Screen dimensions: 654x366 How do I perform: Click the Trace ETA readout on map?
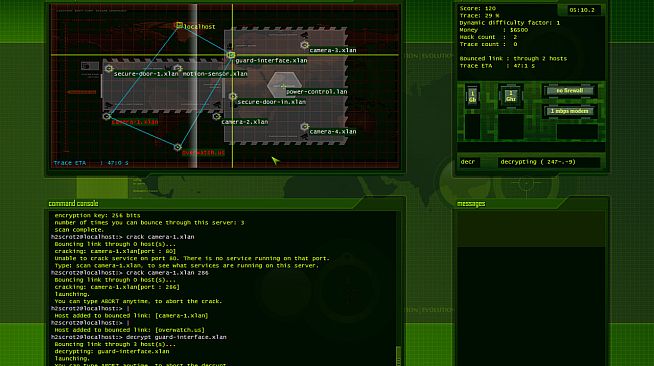click(x=91, y=163)
